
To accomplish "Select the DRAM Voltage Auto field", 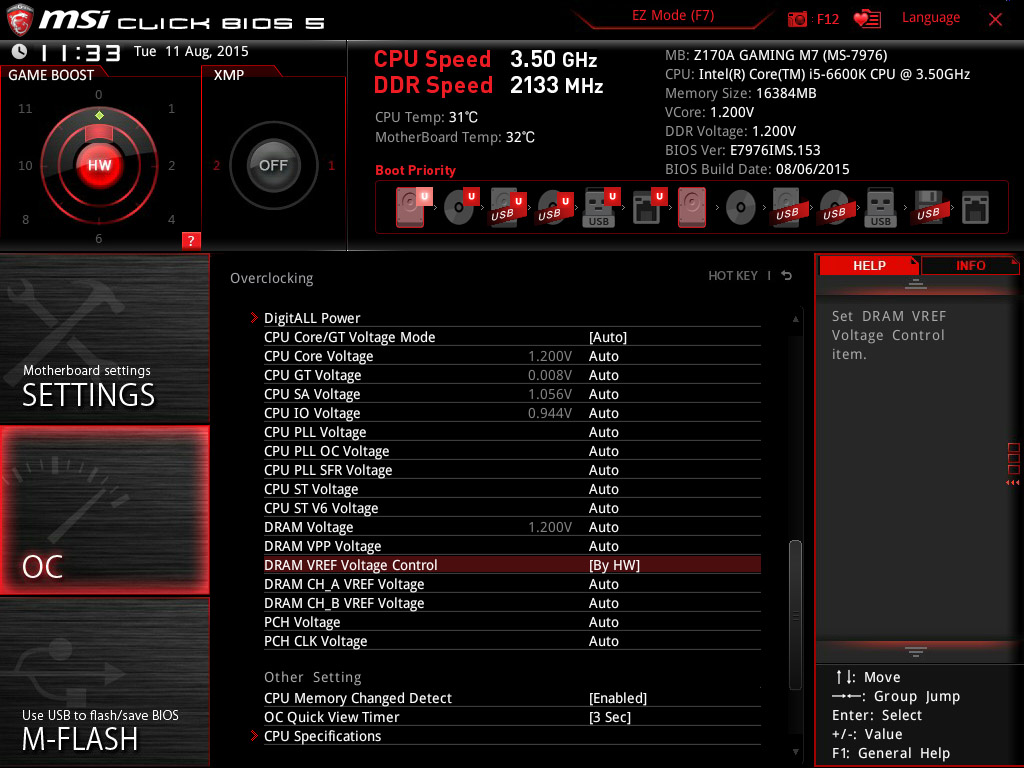I will click(x=604, y=527).
